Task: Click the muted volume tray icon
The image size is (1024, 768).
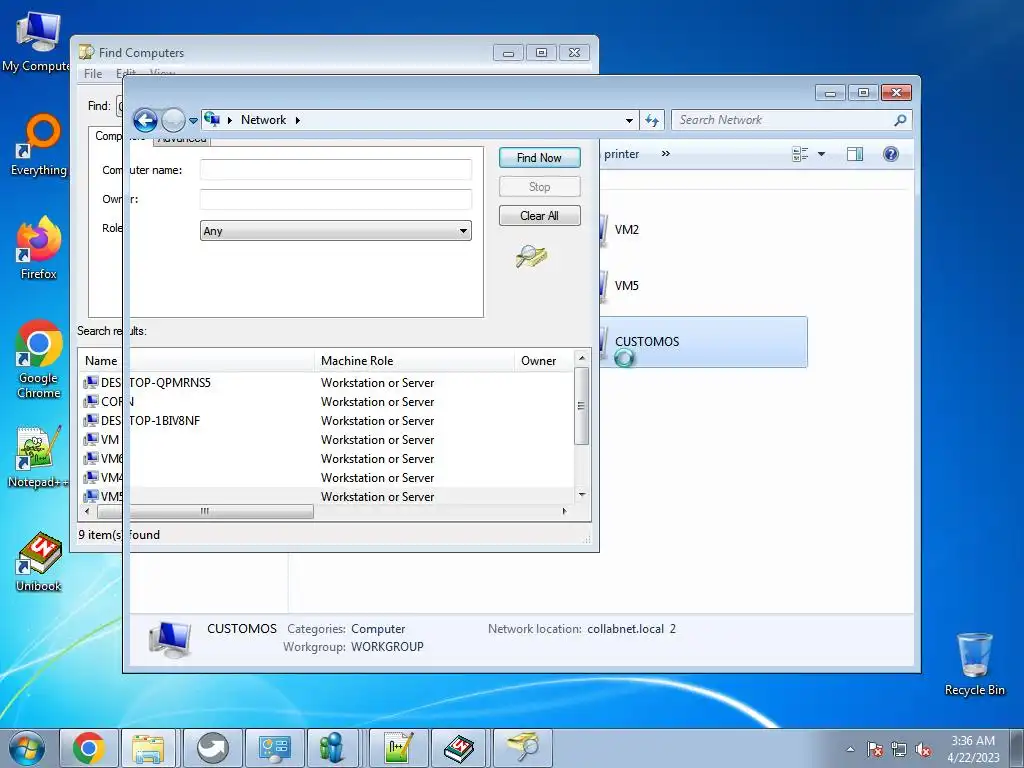Action: click(923, 749)
